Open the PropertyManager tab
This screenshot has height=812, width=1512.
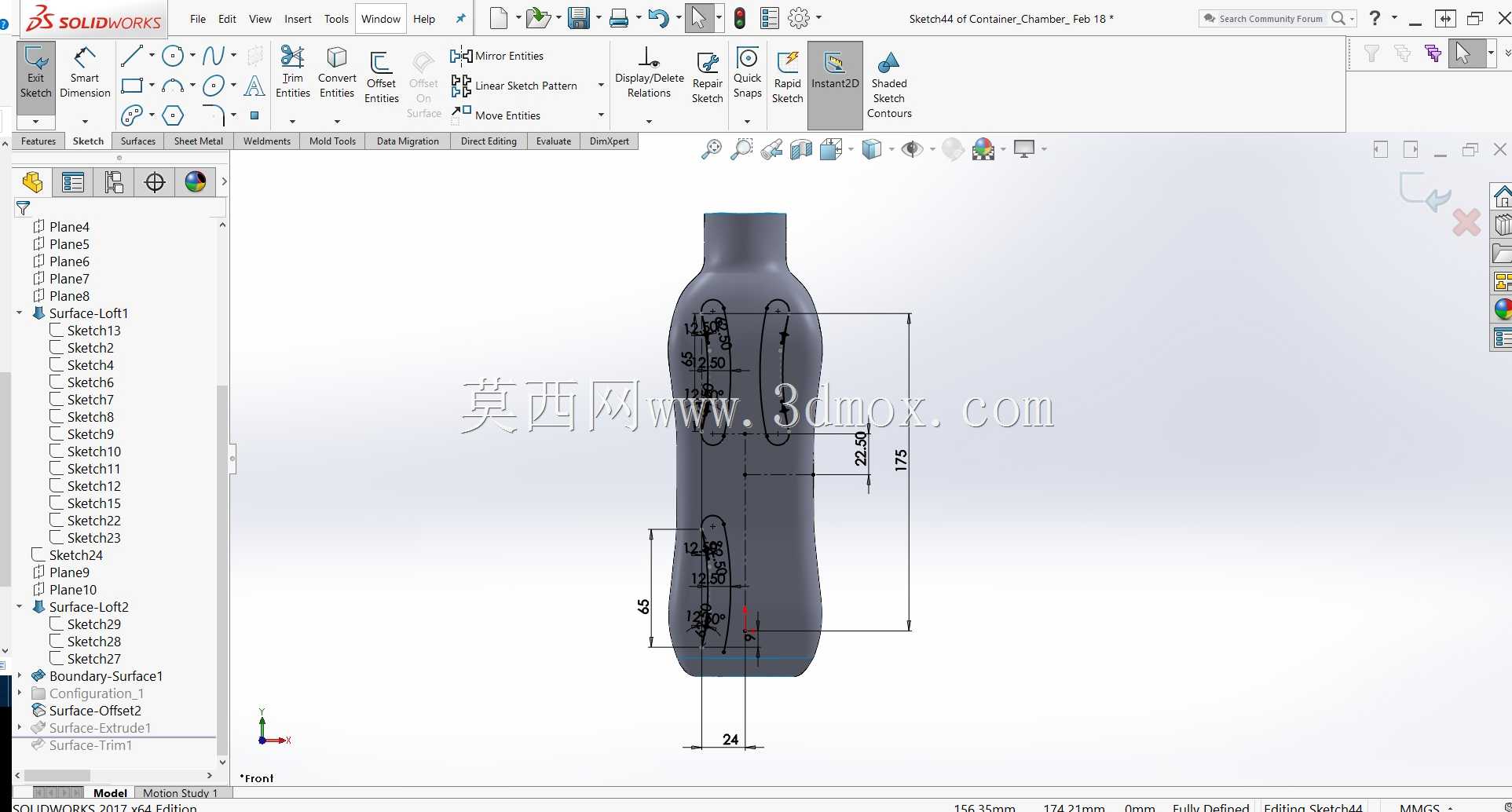(73, 183)
